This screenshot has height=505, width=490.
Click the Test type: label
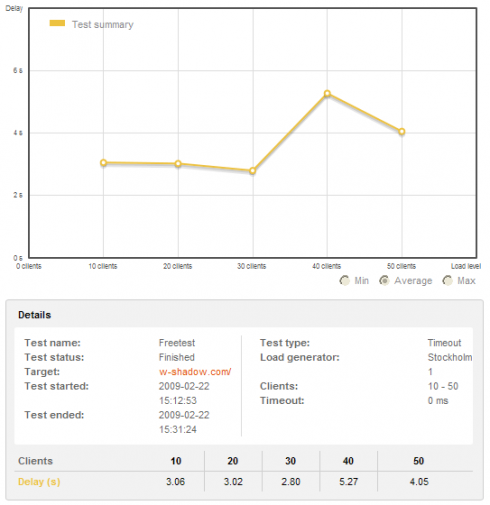pos(285,343)
